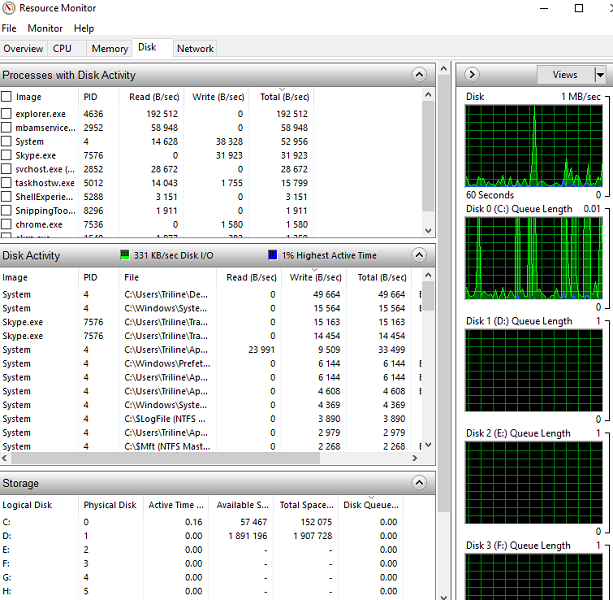The width and height of the screenshot is (613, 600).
Task: Open the Views dropdown arrow
Action: click(600, 75)
